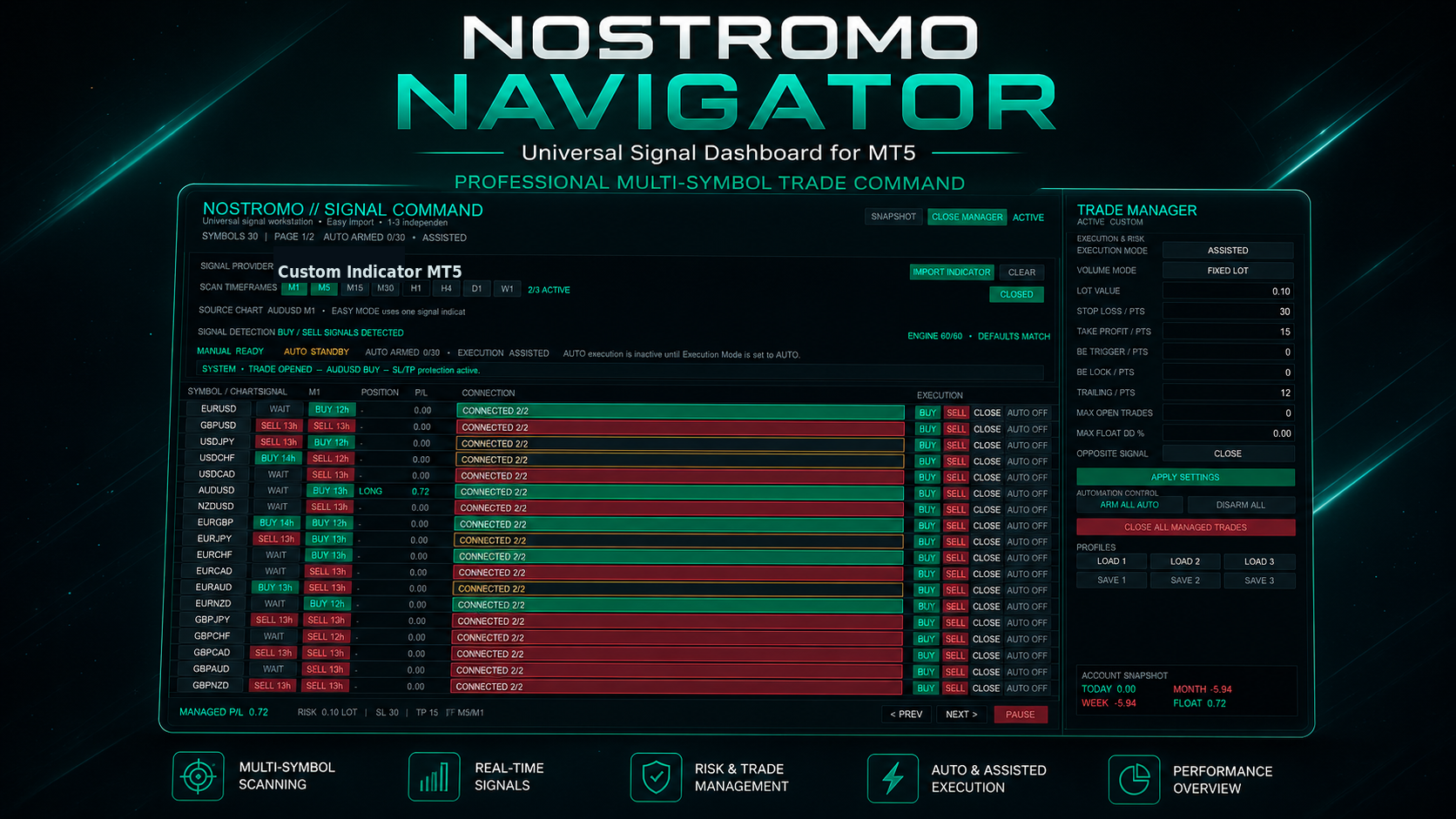Click the AUDUSD symbol cell
1456x819 pixels.
coord(216,490)
